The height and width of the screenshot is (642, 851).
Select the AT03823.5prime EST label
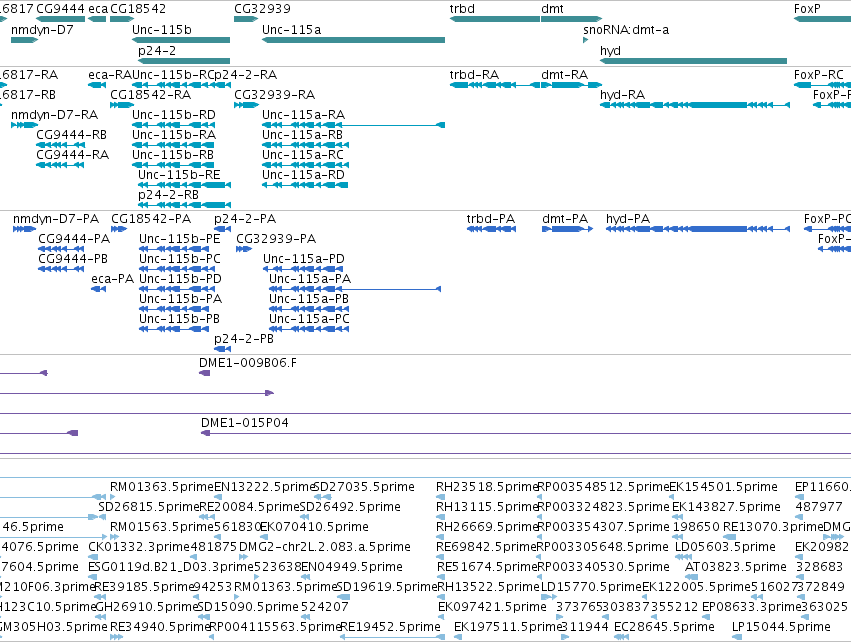735,567
